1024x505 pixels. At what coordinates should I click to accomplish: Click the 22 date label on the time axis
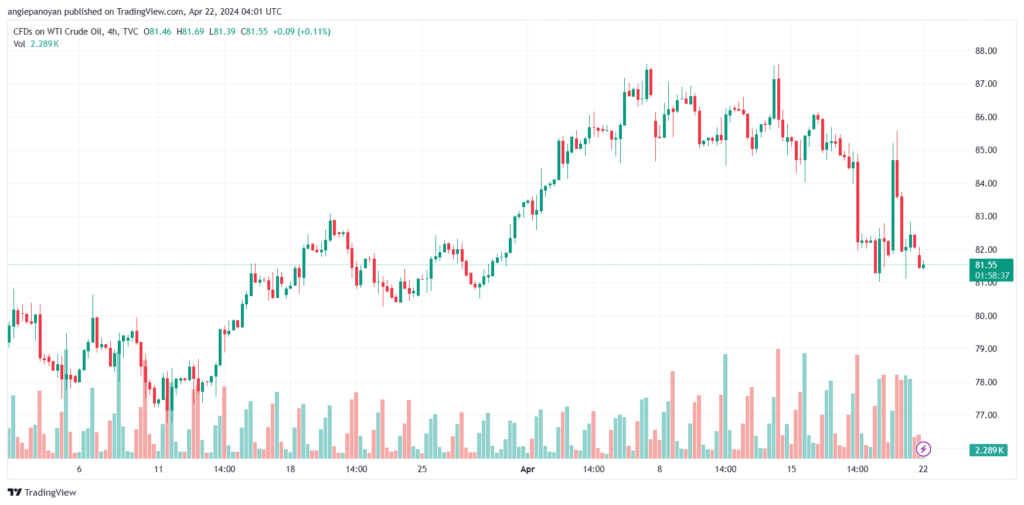(923, 469)
